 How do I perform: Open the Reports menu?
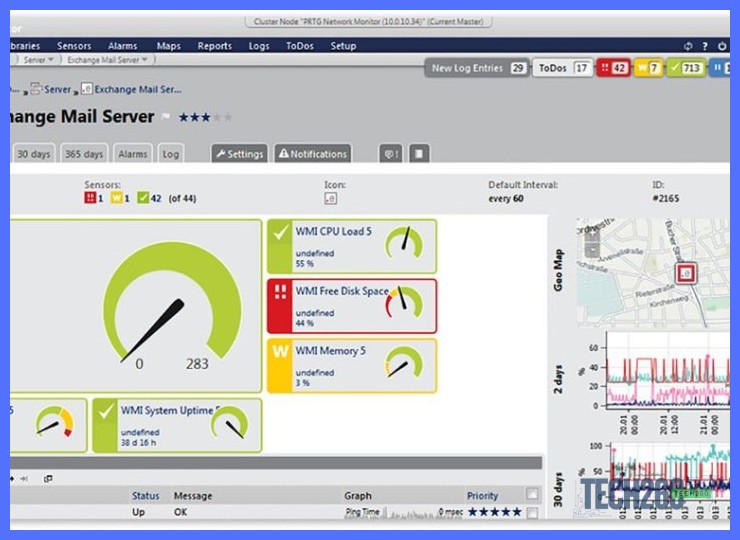(x=215, y=46)
